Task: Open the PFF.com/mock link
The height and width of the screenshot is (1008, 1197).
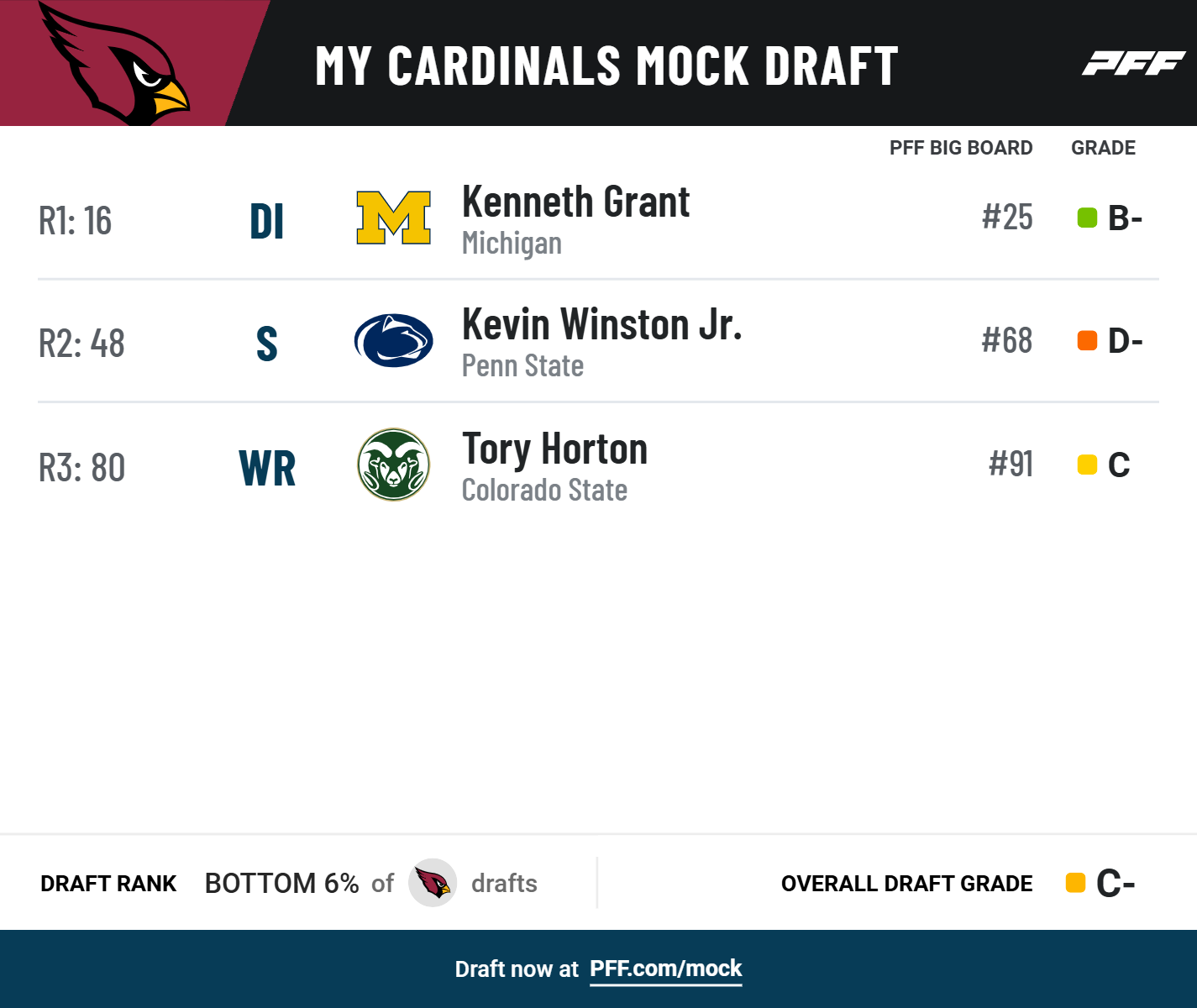Action: [665, 969]
